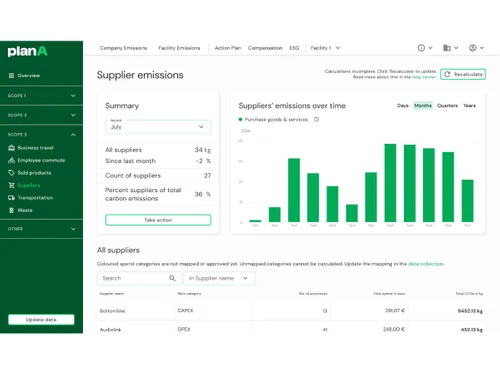Viewport: 500px width, 375px height.
Task: Click the search magnifier icon
Action: coord(172,278)
